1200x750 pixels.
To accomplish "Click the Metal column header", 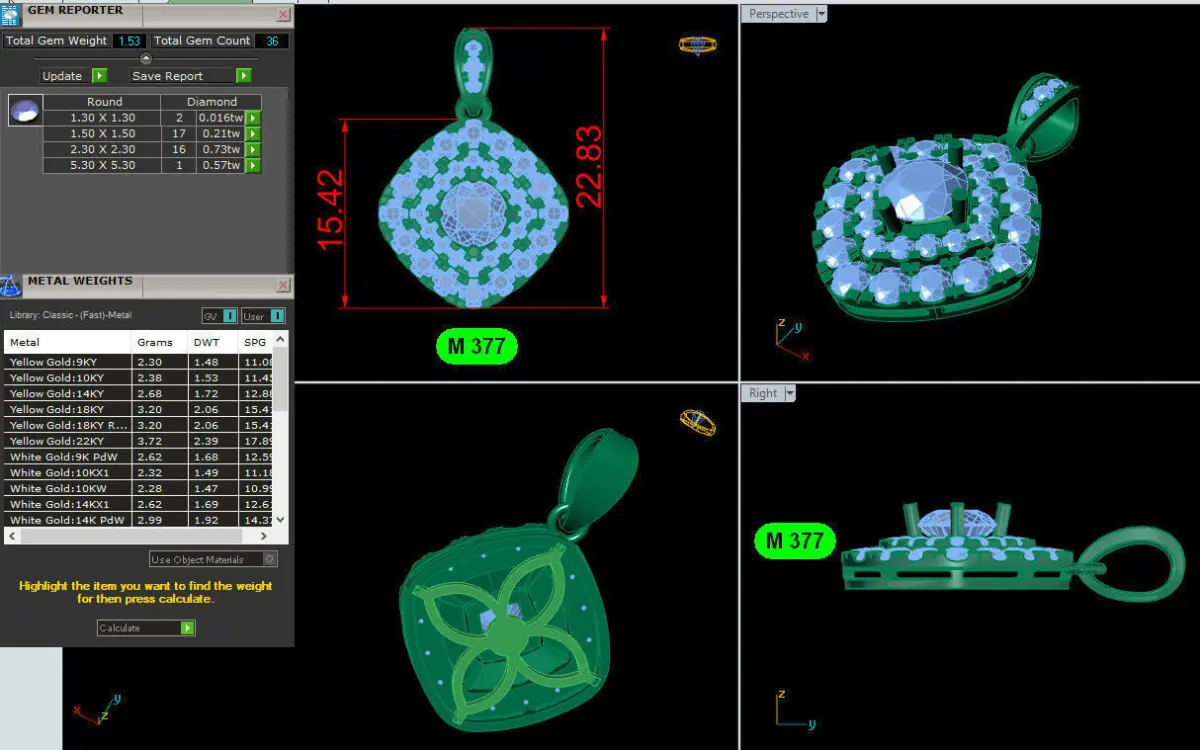I will [68, 342].
